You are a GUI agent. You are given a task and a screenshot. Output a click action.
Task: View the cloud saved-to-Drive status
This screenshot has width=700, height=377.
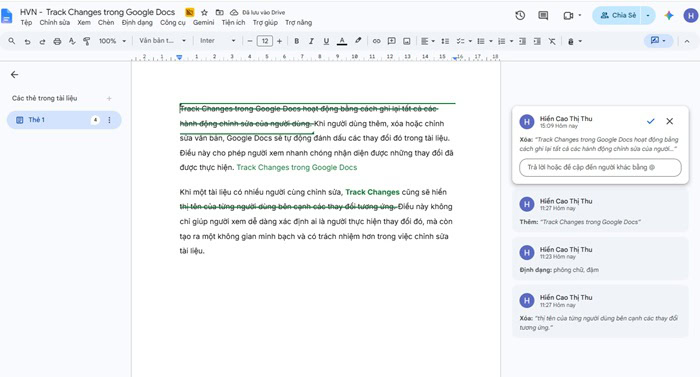click(x=234, y=13)
